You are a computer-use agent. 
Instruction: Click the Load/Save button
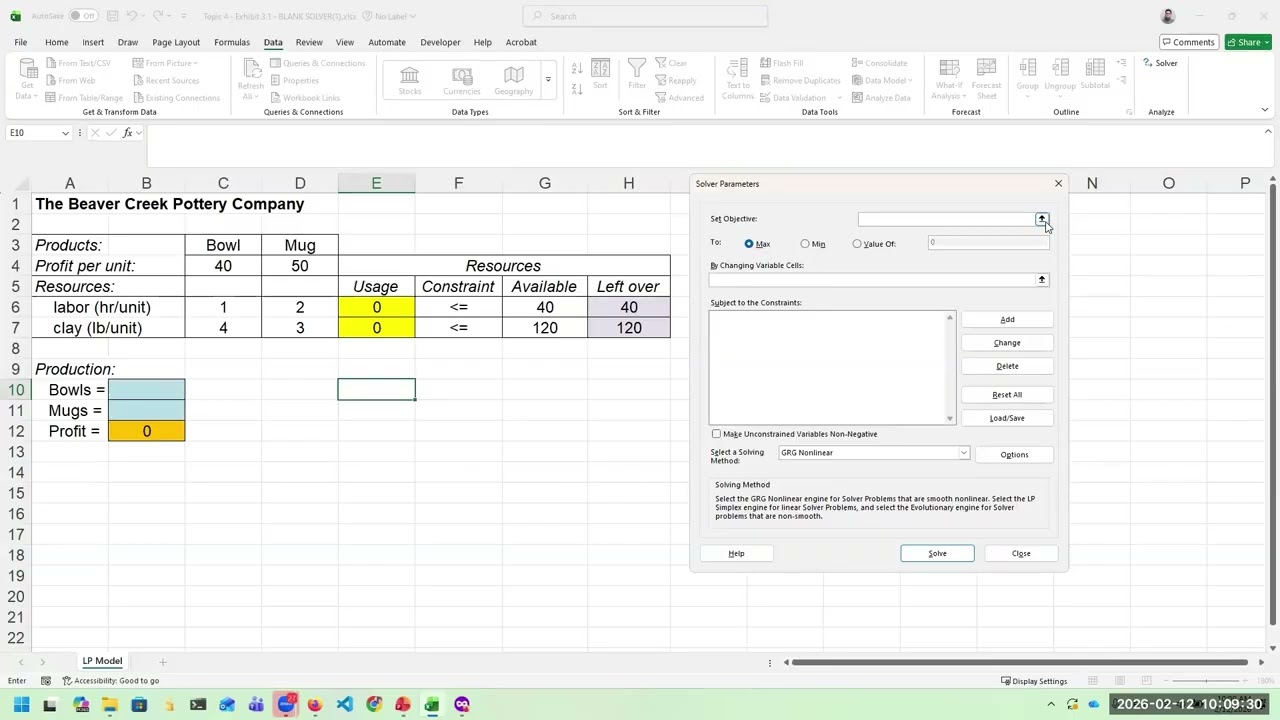[x=1007, y=418]
